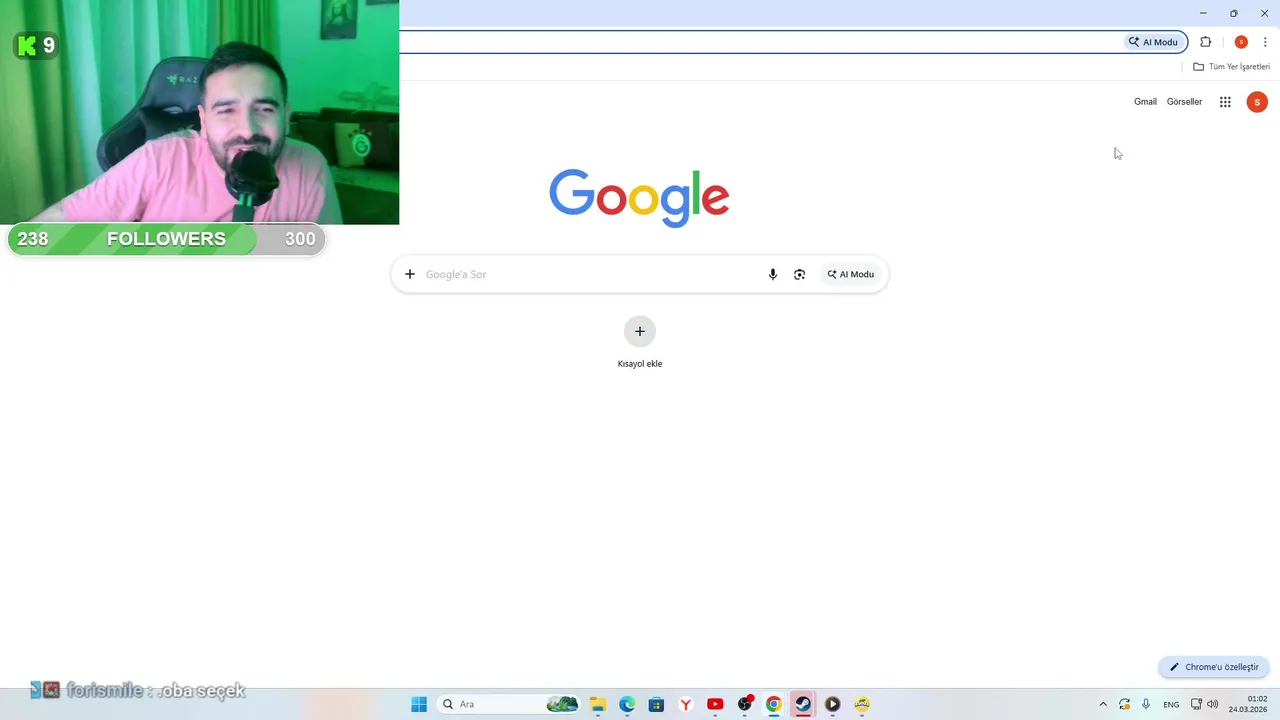Open OBS Studio from taskbar
1280x720 pixels.
click(744, 704)
